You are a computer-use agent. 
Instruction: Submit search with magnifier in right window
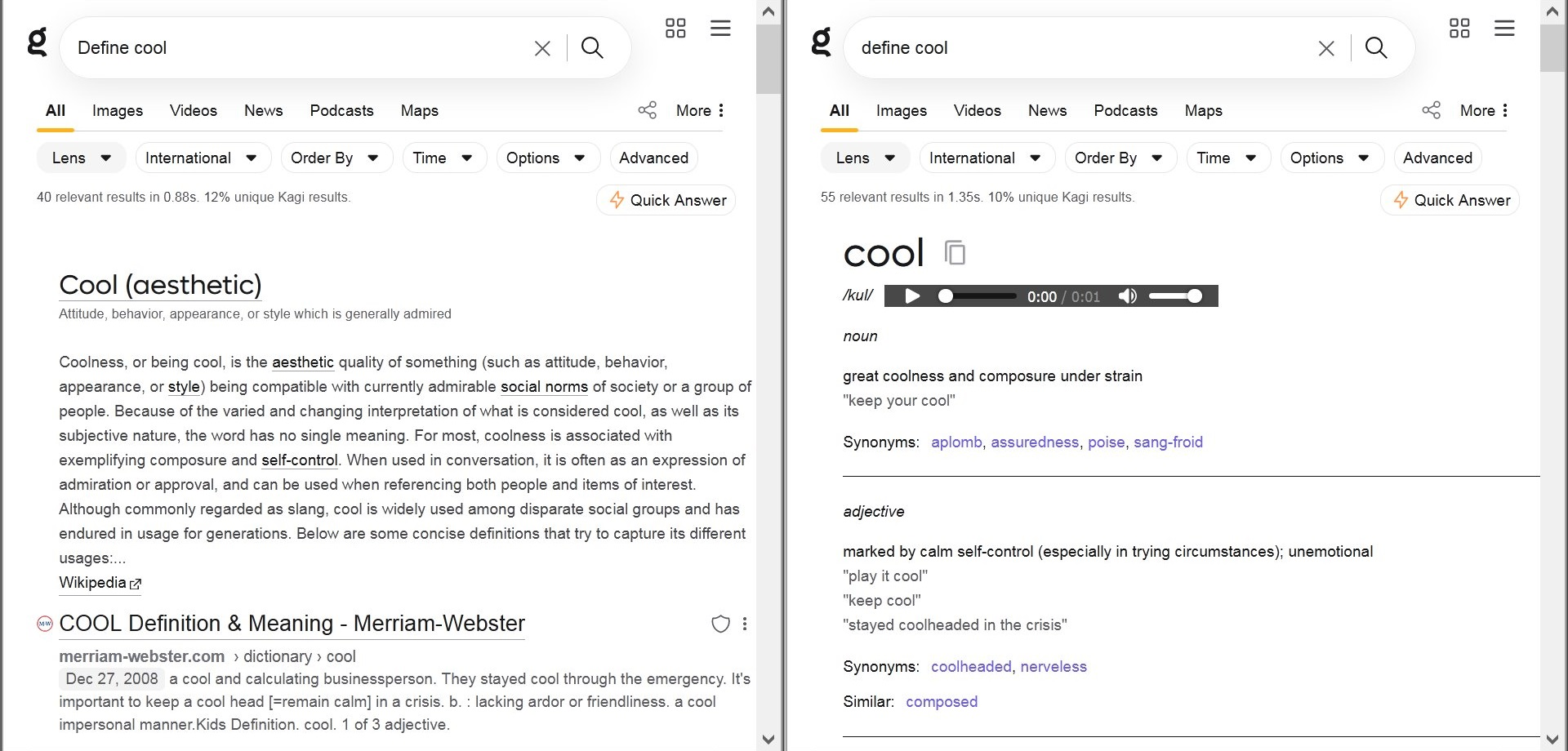pos(1377,48)
